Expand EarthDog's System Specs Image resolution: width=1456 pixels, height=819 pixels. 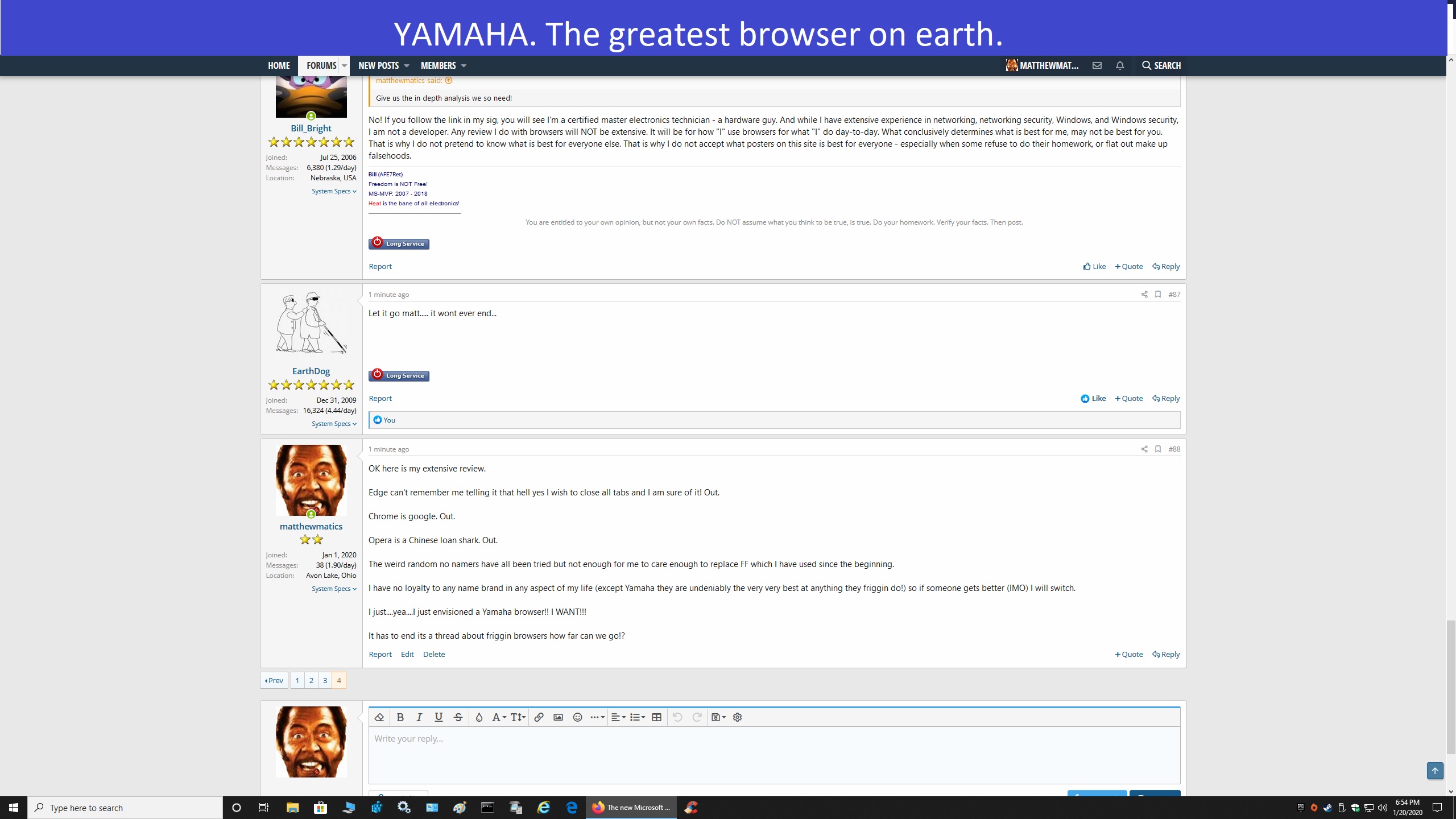click(334, 424)
